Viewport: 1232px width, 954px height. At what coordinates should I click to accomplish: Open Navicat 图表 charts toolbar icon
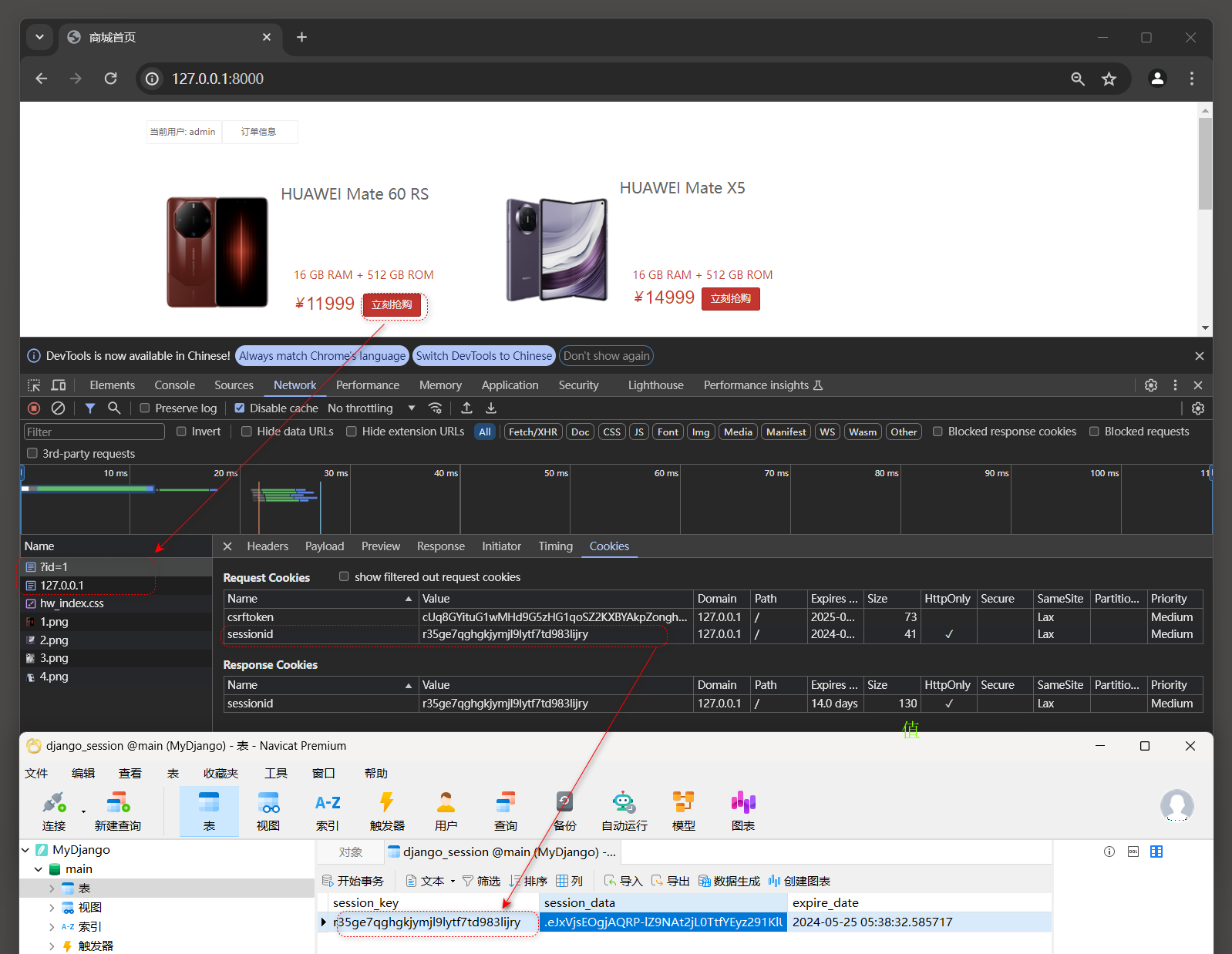743,811
